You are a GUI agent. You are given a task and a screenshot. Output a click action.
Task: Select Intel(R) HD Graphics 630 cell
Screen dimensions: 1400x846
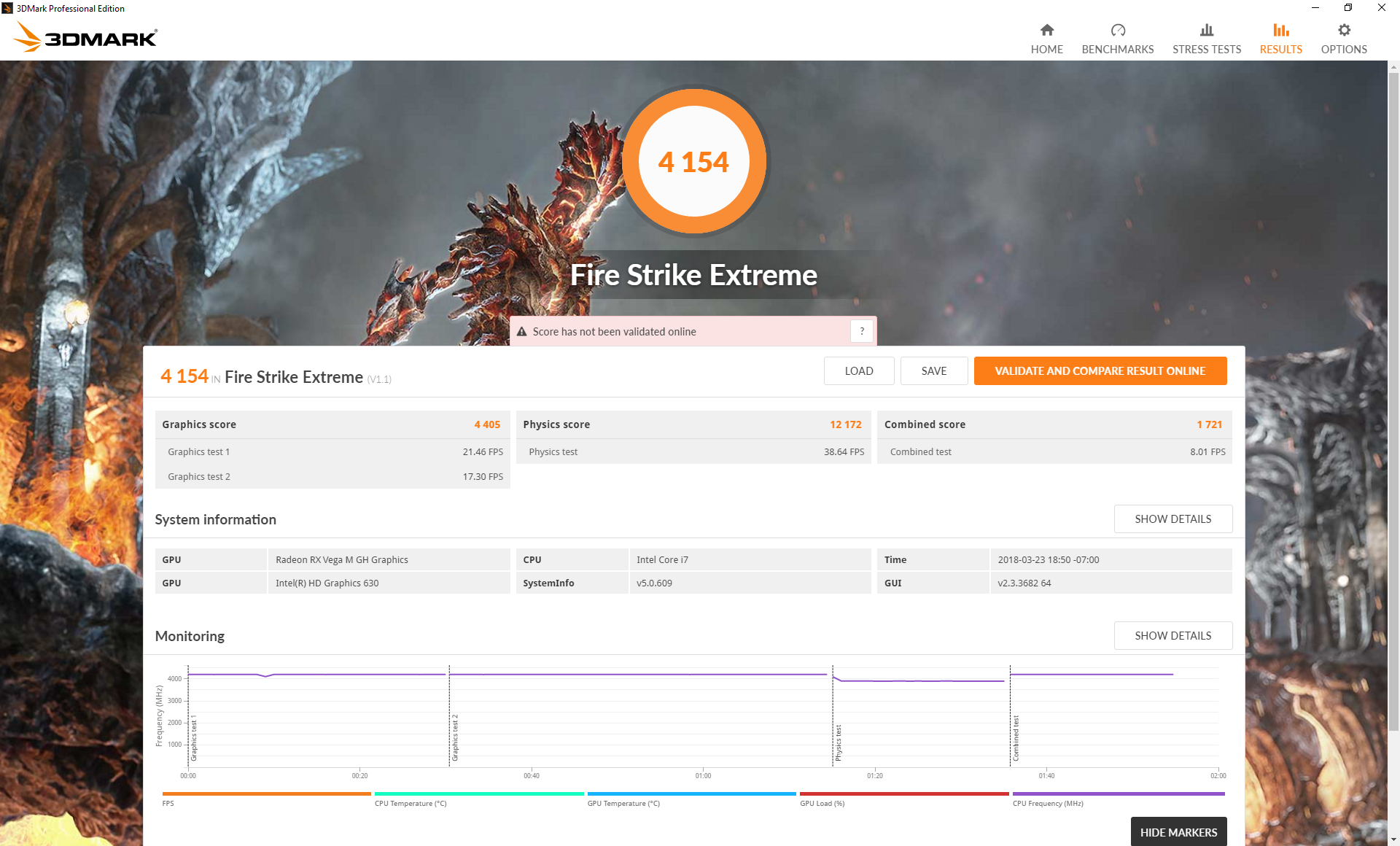point(389,583)
